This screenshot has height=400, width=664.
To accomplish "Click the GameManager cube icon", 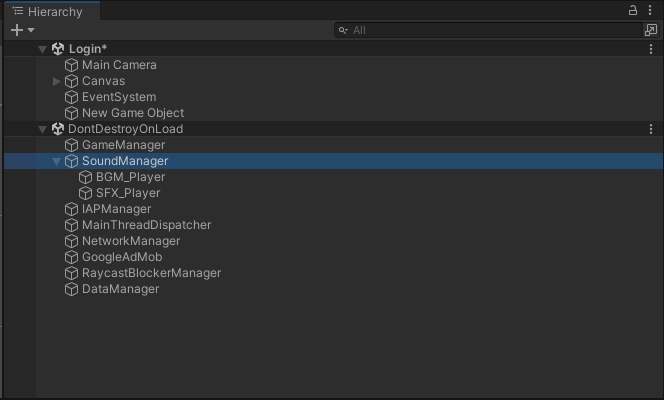I will point(72,145).
